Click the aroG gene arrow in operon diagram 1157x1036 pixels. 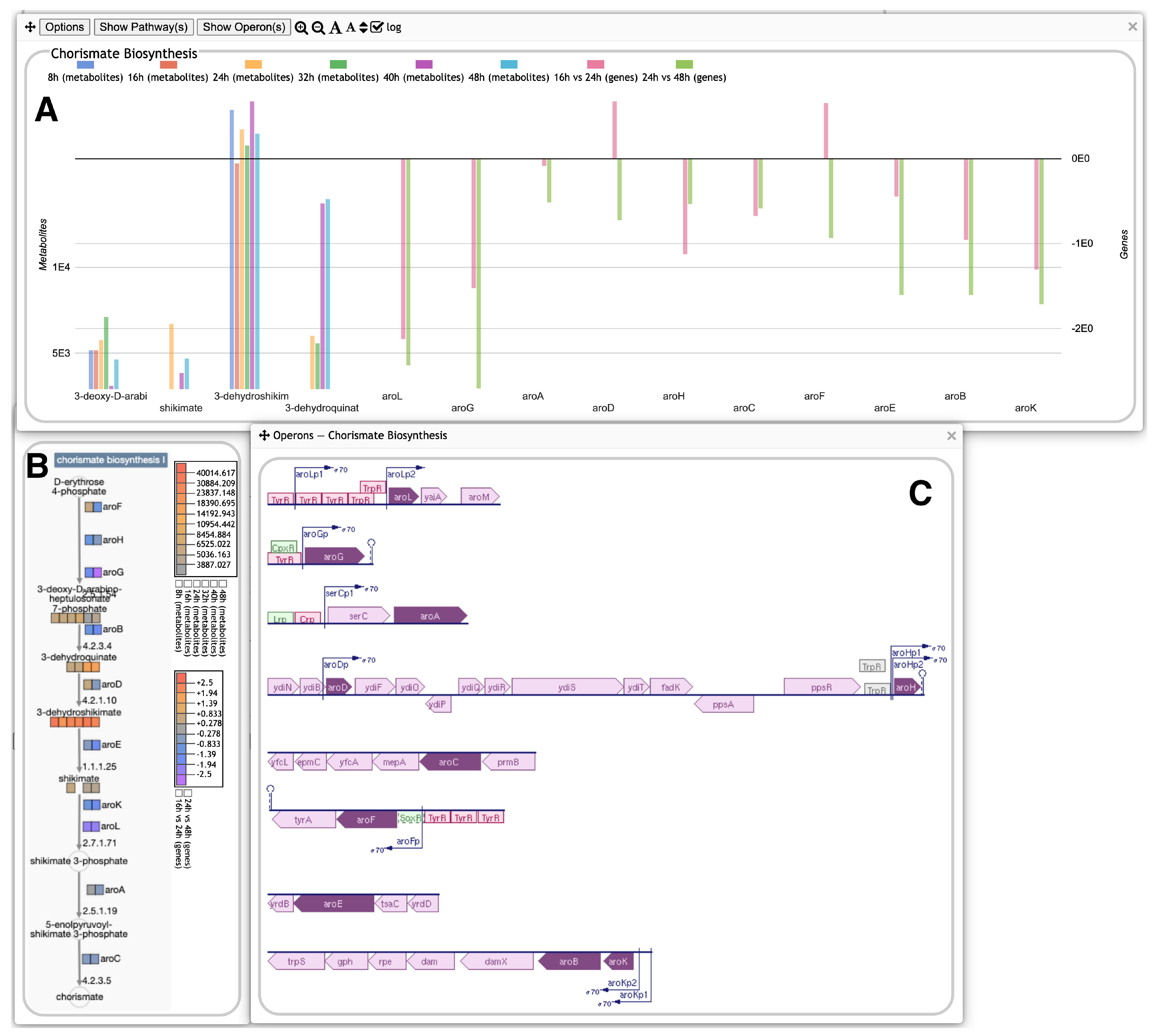pos(334,556)
